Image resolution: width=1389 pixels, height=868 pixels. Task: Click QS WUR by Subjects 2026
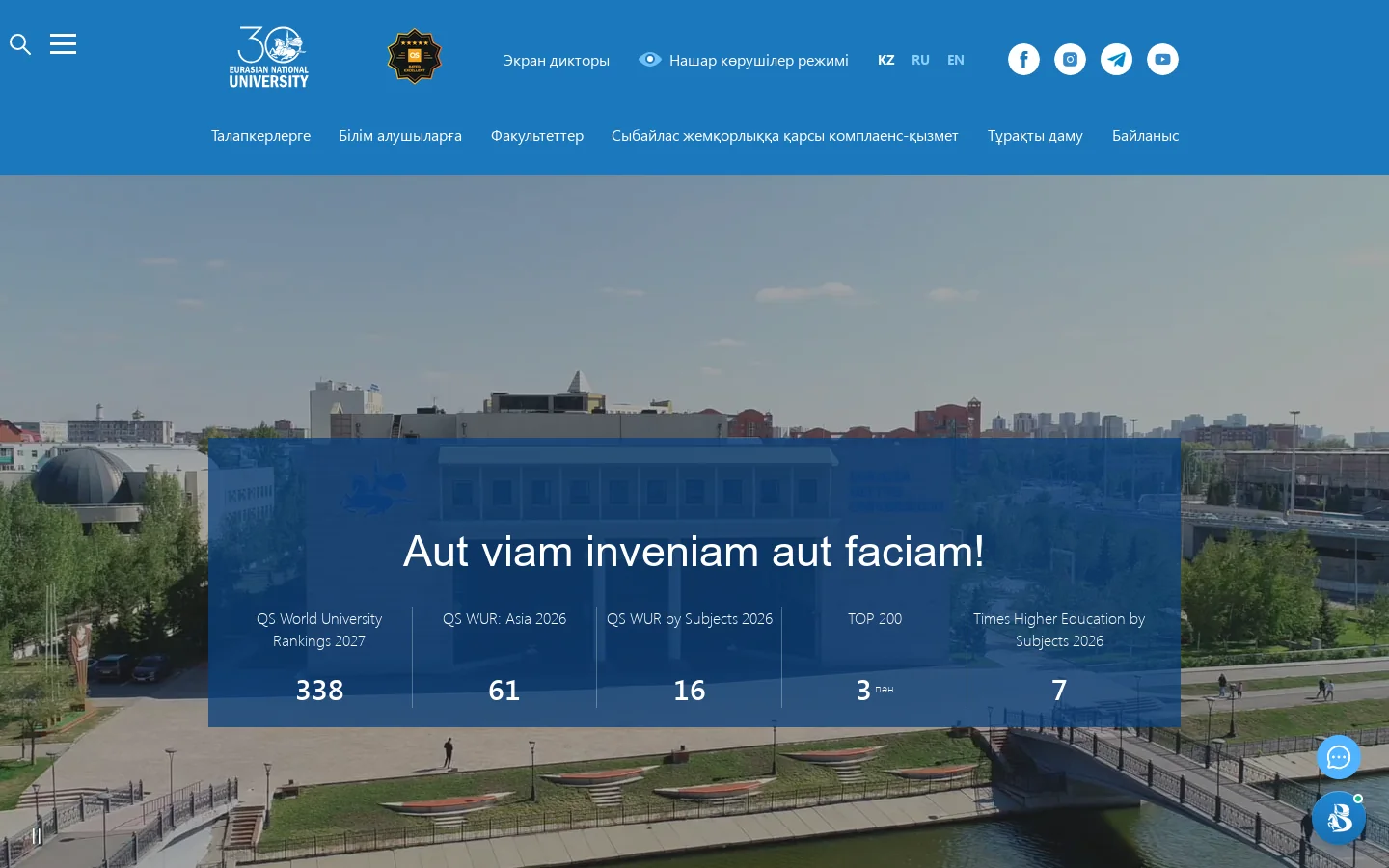[690, 619]
